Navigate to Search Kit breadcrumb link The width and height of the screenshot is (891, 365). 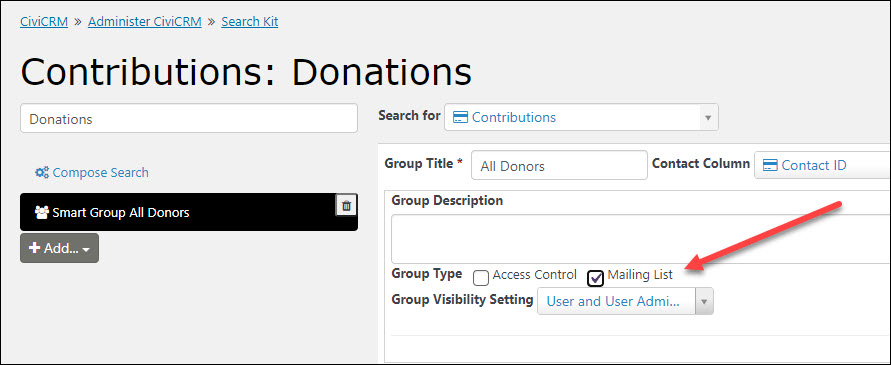[249, 22]
